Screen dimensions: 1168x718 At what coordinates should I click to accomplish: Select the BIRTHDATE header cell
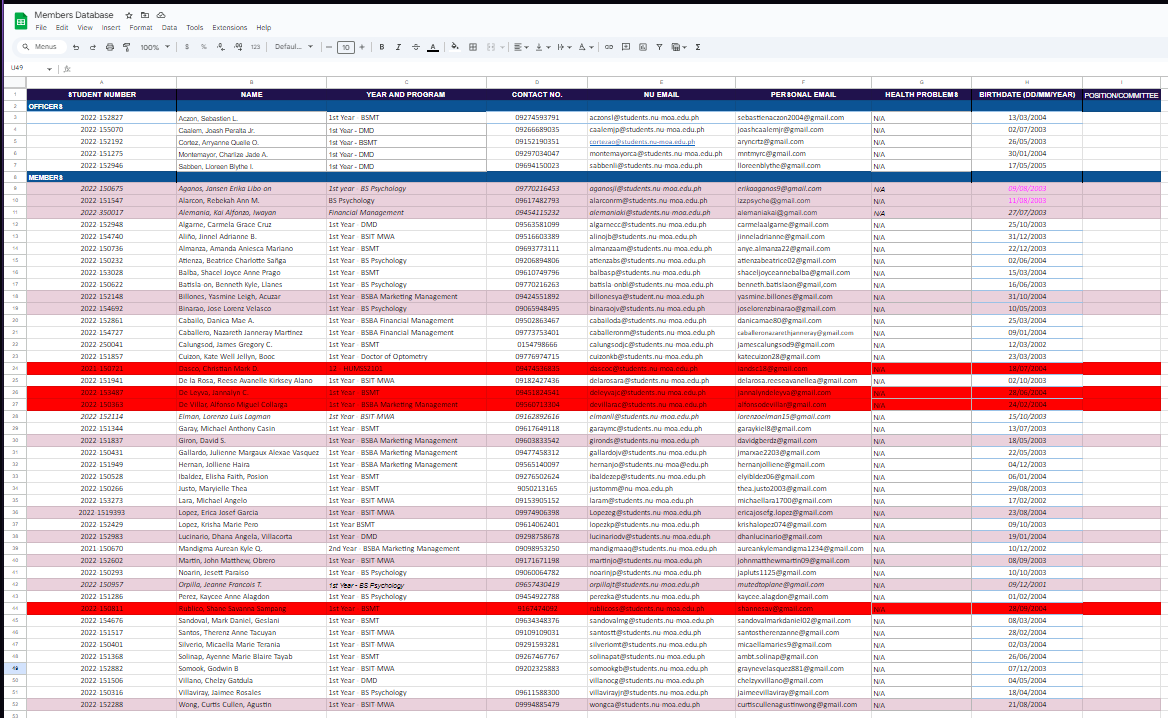1027,95
